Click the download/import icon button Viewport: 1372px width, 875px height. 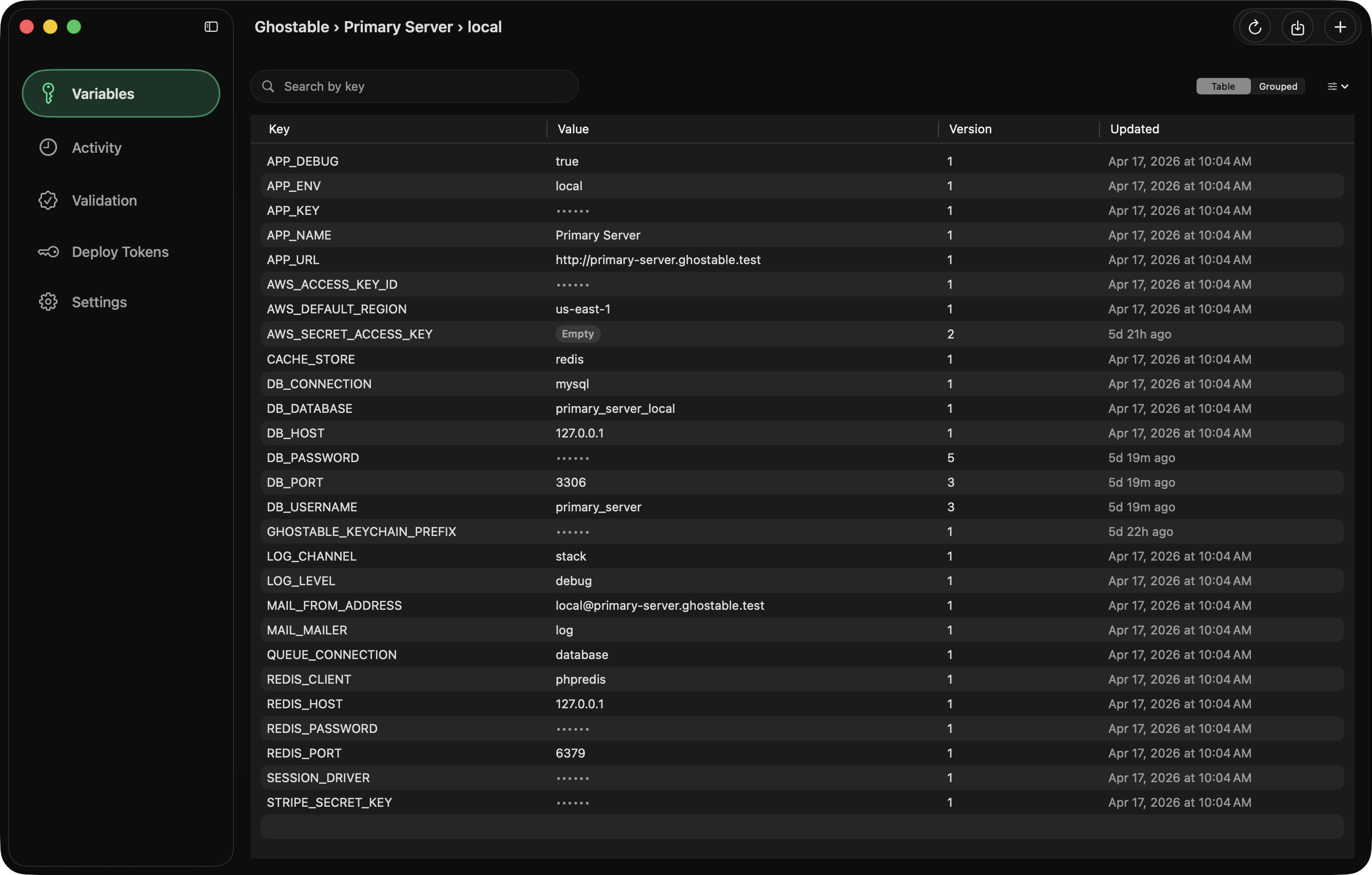pos(1298,27)
